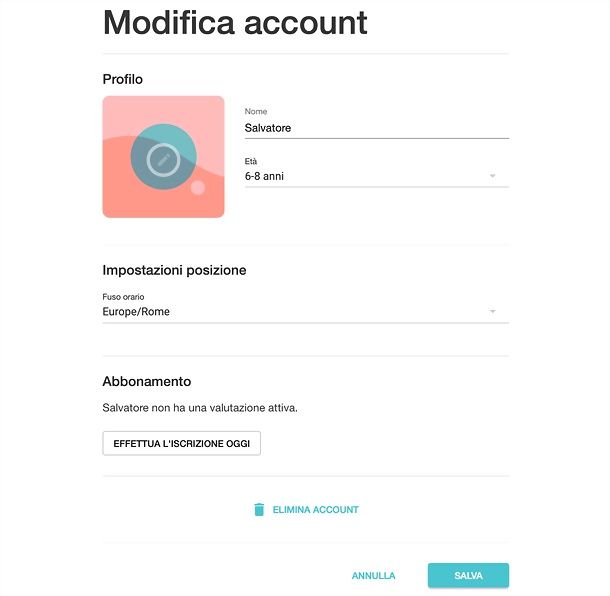Click the Fuso orario field label
This screenshot has height=596, width=610.
[x=123, y=297]
